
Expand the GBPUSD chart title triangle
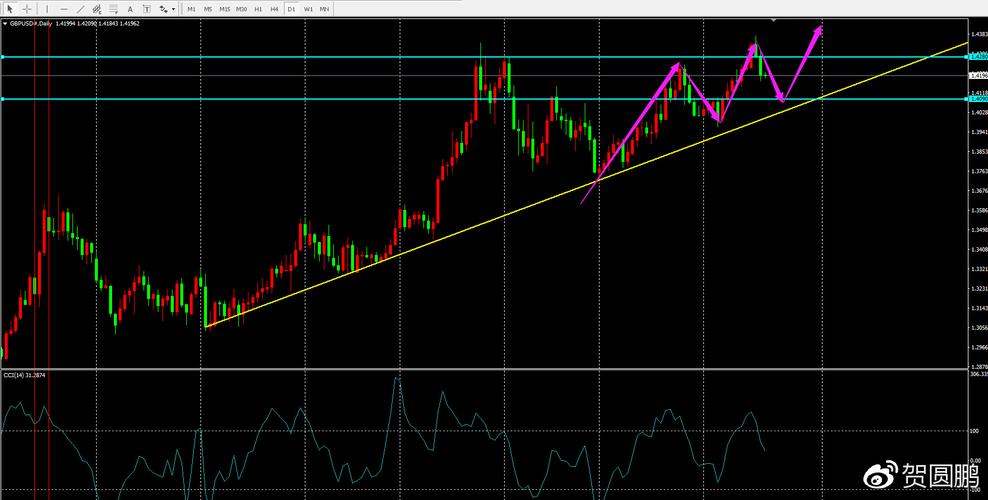click(5, 22)
